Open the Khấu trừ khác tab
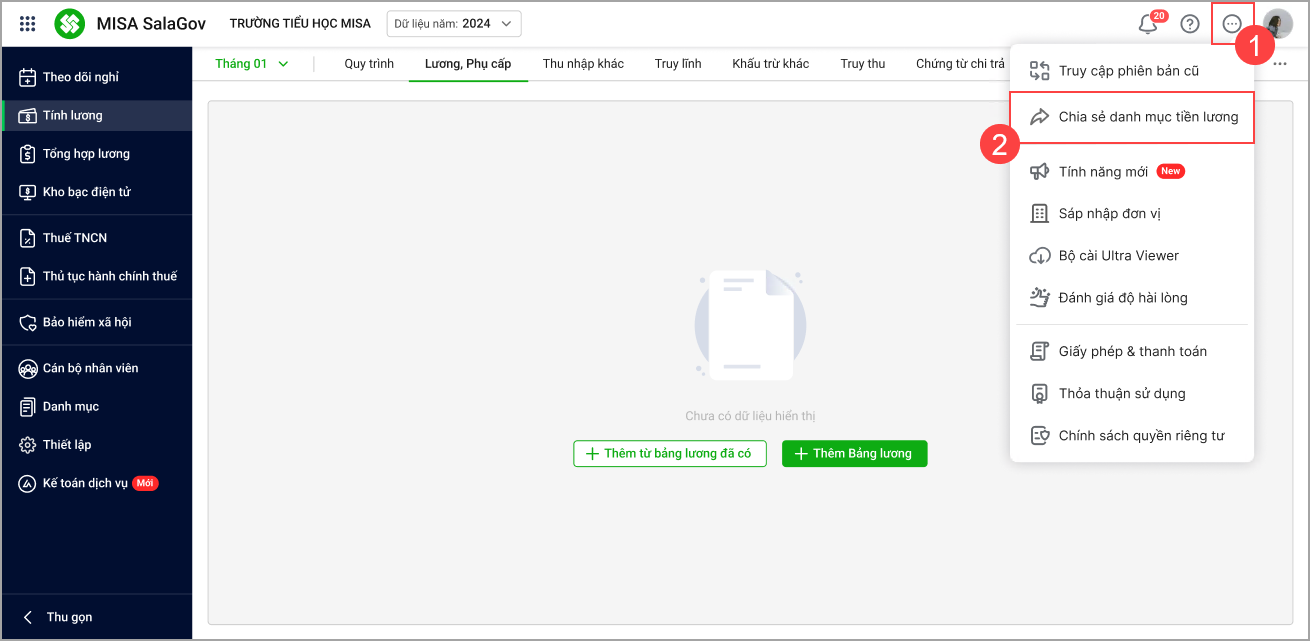1310x641 pixels. 770,64
